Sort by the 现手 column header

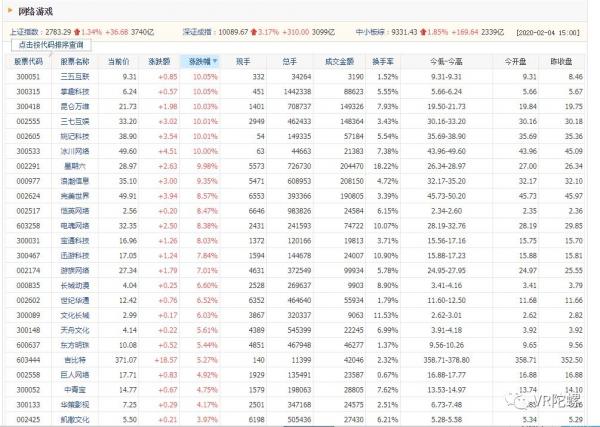[243, 62]
